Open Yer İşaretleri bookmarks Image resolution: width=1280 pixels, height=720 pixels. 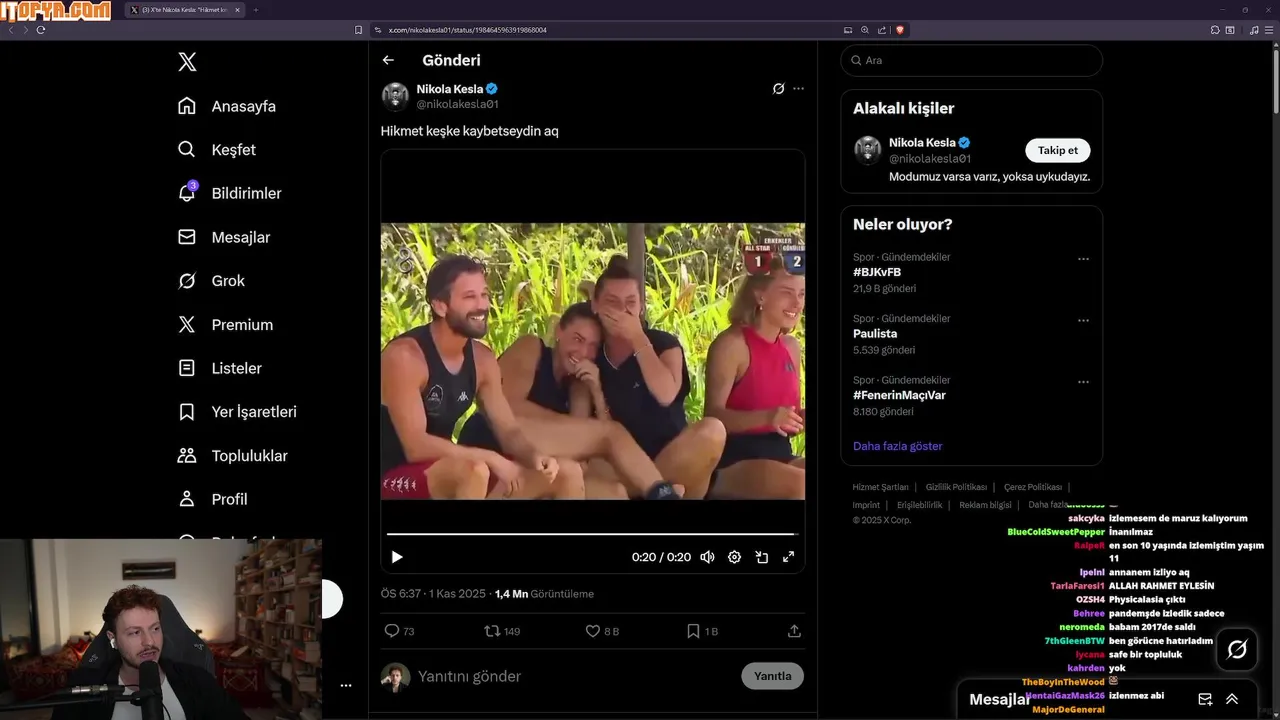pyautogui.click(x=237, y=412)
